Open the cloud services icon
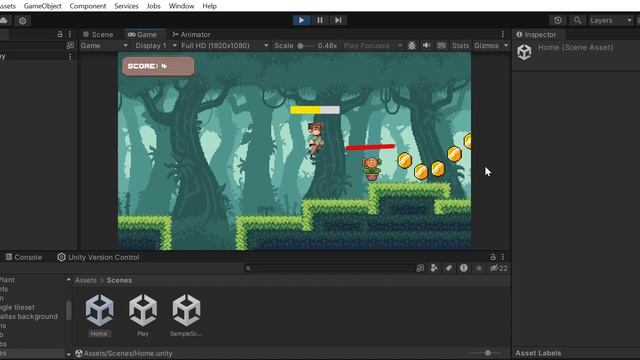This screenshot has height=360, width=640. [x=4, y=20]
